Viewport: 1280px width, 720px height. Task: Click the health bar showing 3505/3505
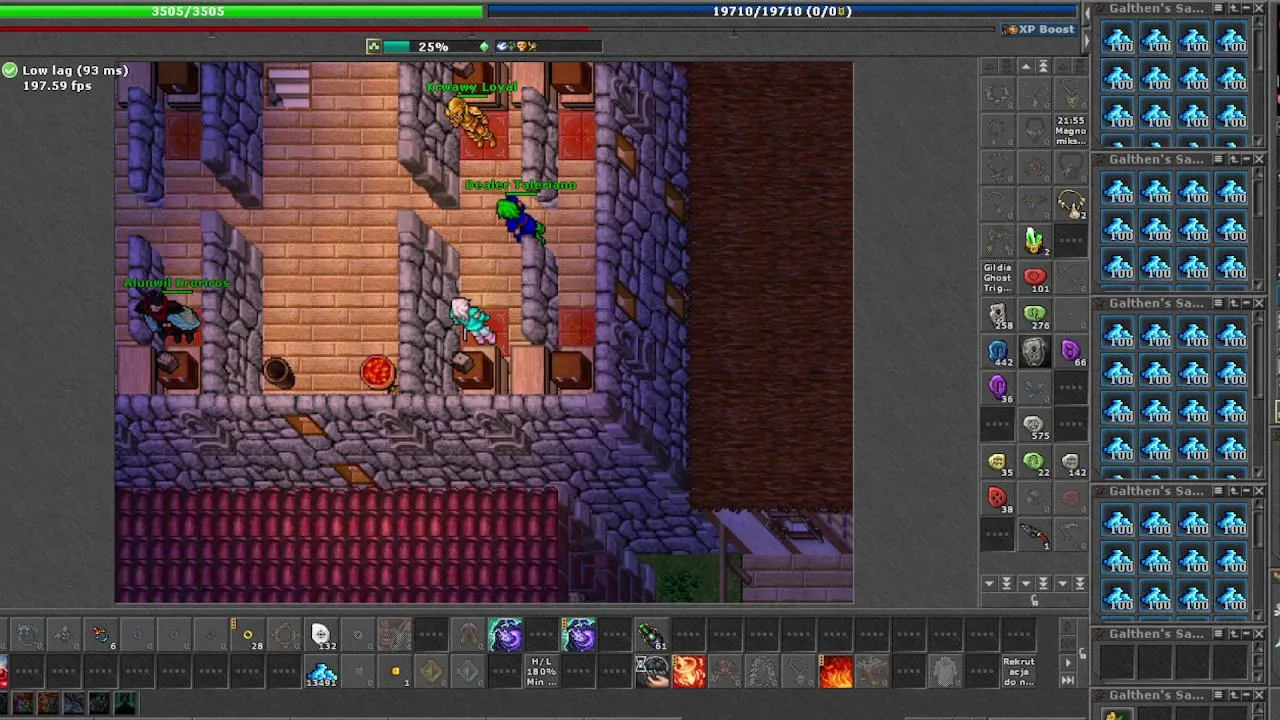241,11
